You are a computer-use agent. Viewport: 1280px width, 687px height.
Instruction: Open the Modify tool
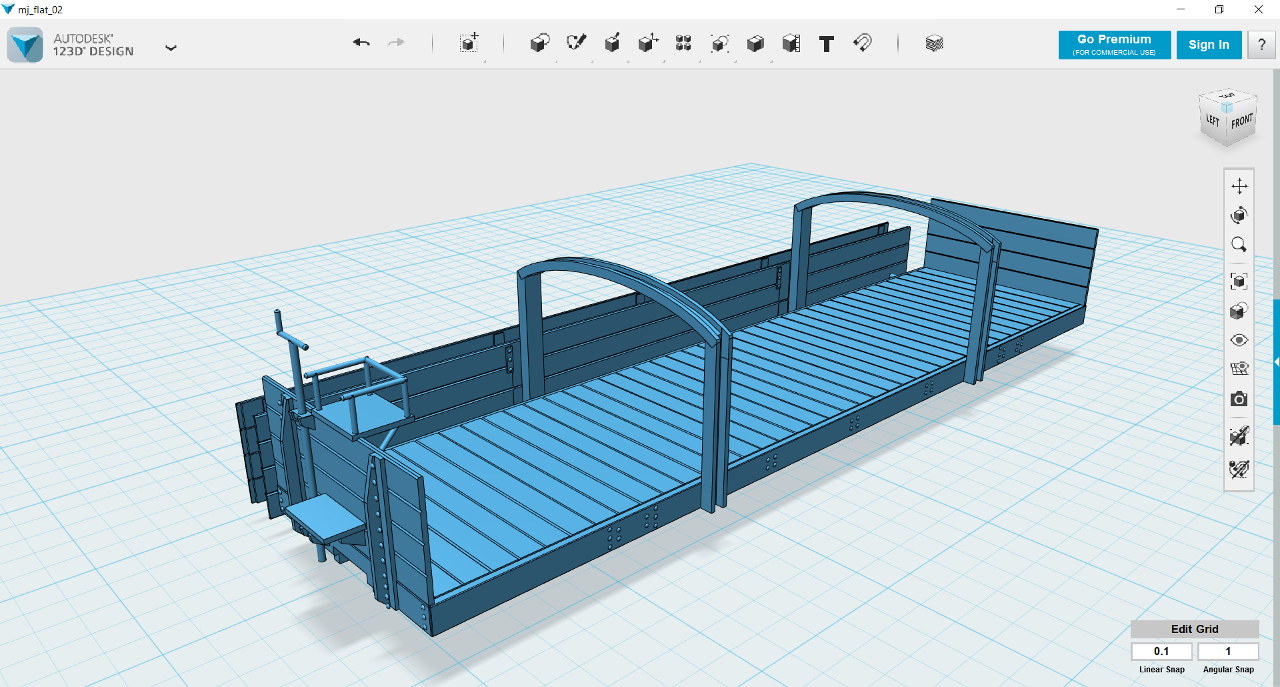648,43
